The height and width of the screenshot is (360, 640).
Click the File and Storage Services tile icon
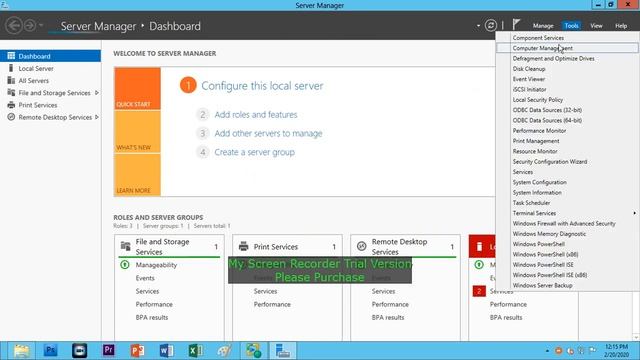pos(125,246)
